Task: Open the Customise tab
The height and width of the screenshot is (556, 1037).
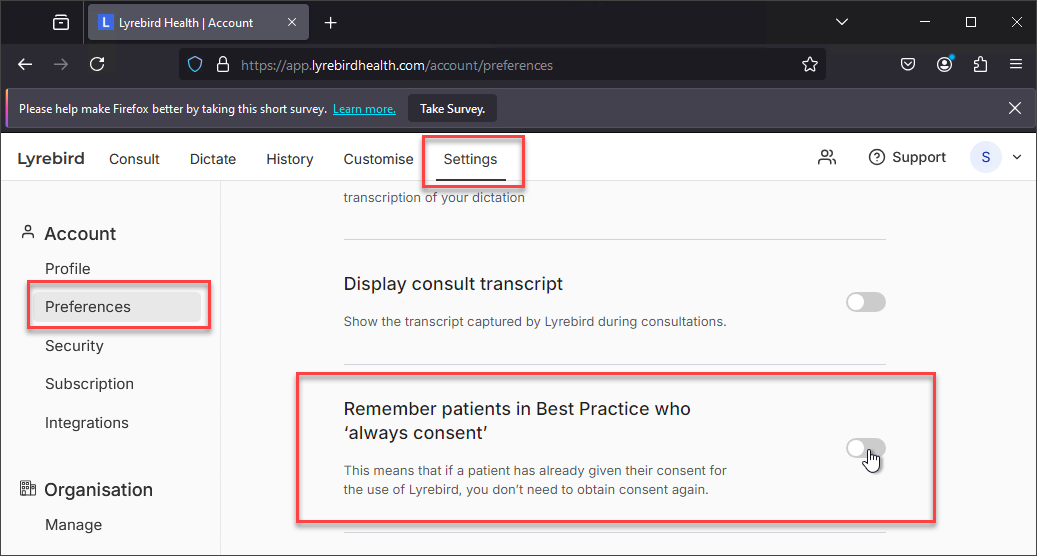Action: (x=378, y=159)
